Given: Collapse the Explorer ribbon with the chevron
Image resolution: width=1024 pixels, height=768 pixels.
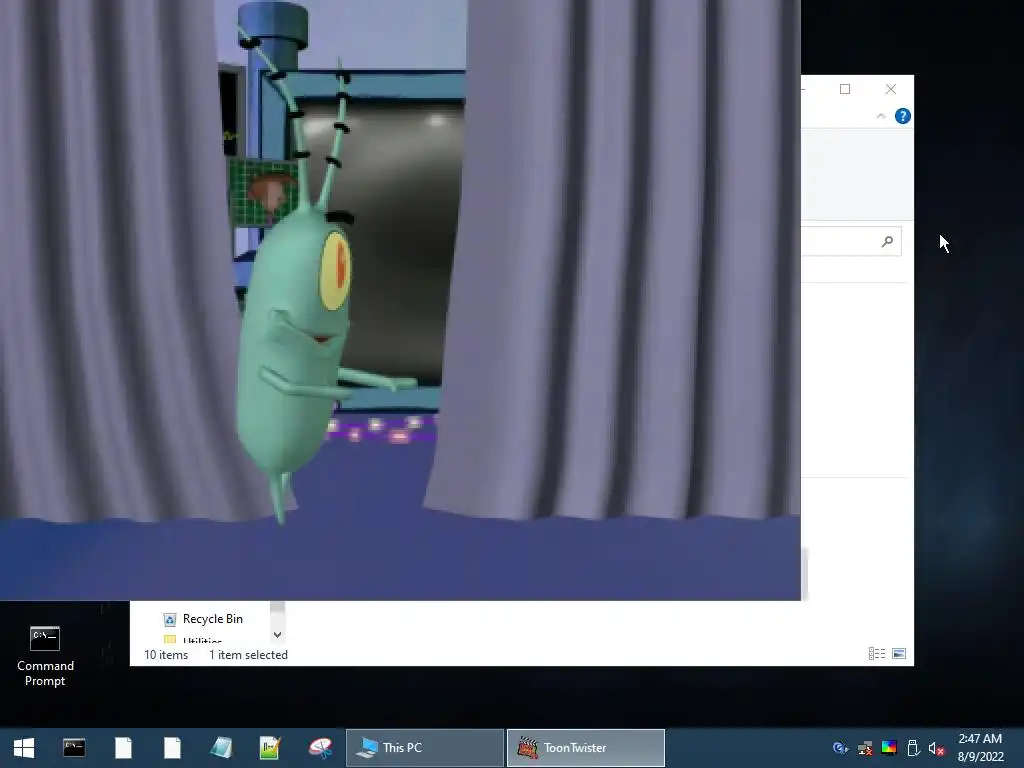Looking at the screenshot, I should point(881,116).
